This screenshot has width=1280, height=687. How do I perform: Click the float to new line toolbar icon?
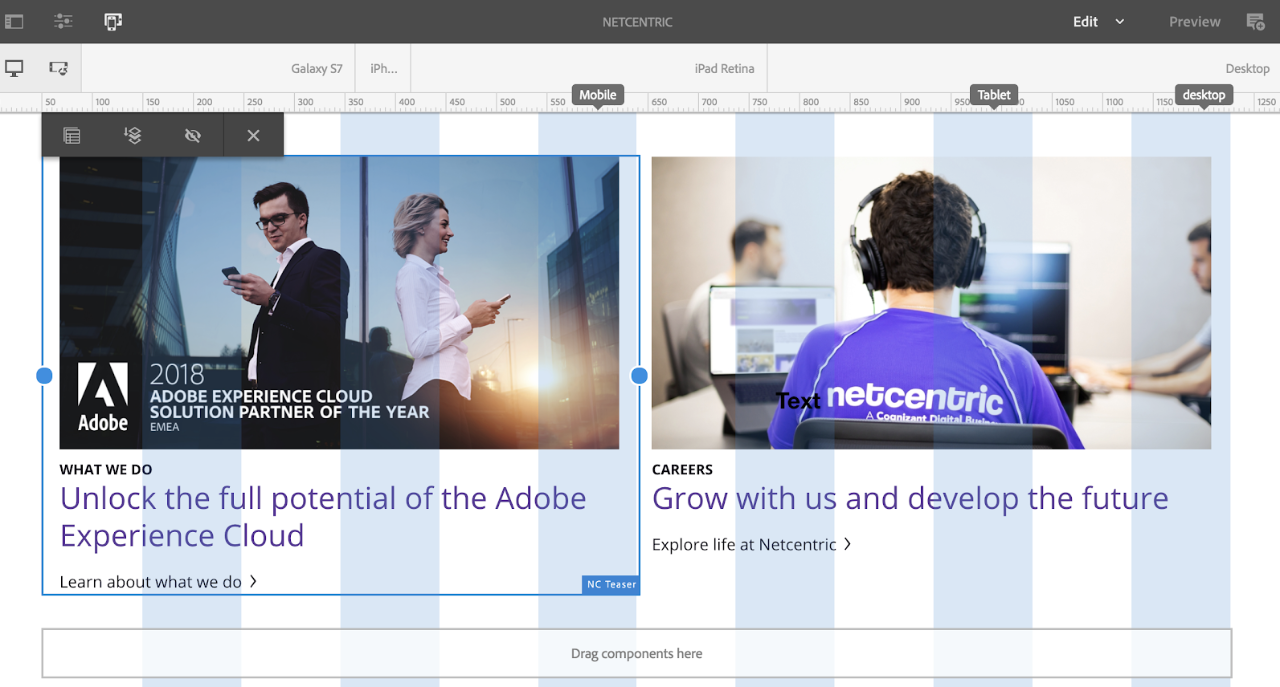pyautogui.click(x=72, y=135)
